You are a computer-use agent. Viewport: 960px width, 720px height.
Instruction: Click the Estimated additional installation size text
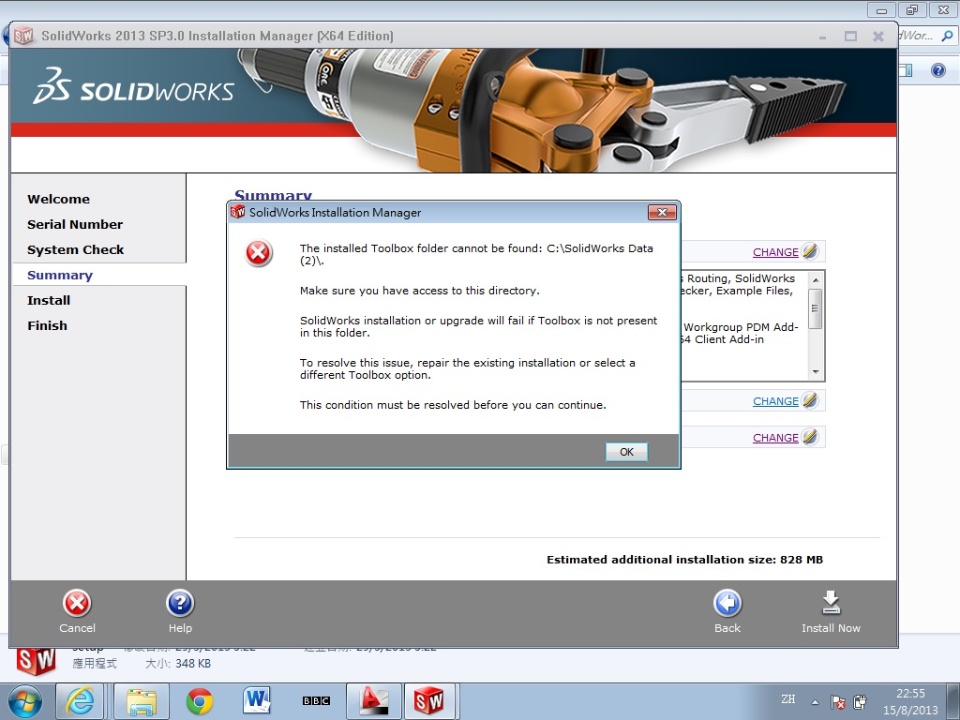pyautogui.click(x=684, y=560)
